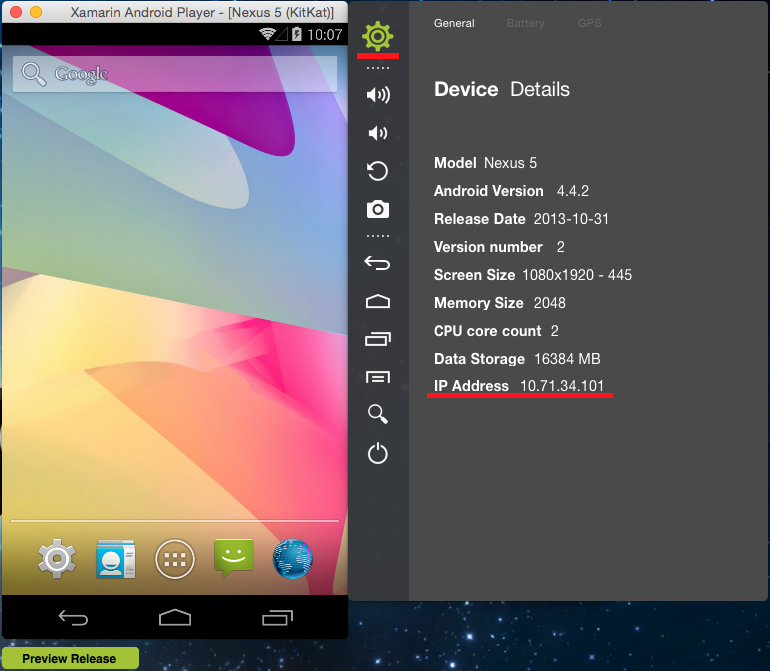Viewport: 770px width, 671px height.
Task: Click the Power button icon
Action: click(x=378, y=453)
